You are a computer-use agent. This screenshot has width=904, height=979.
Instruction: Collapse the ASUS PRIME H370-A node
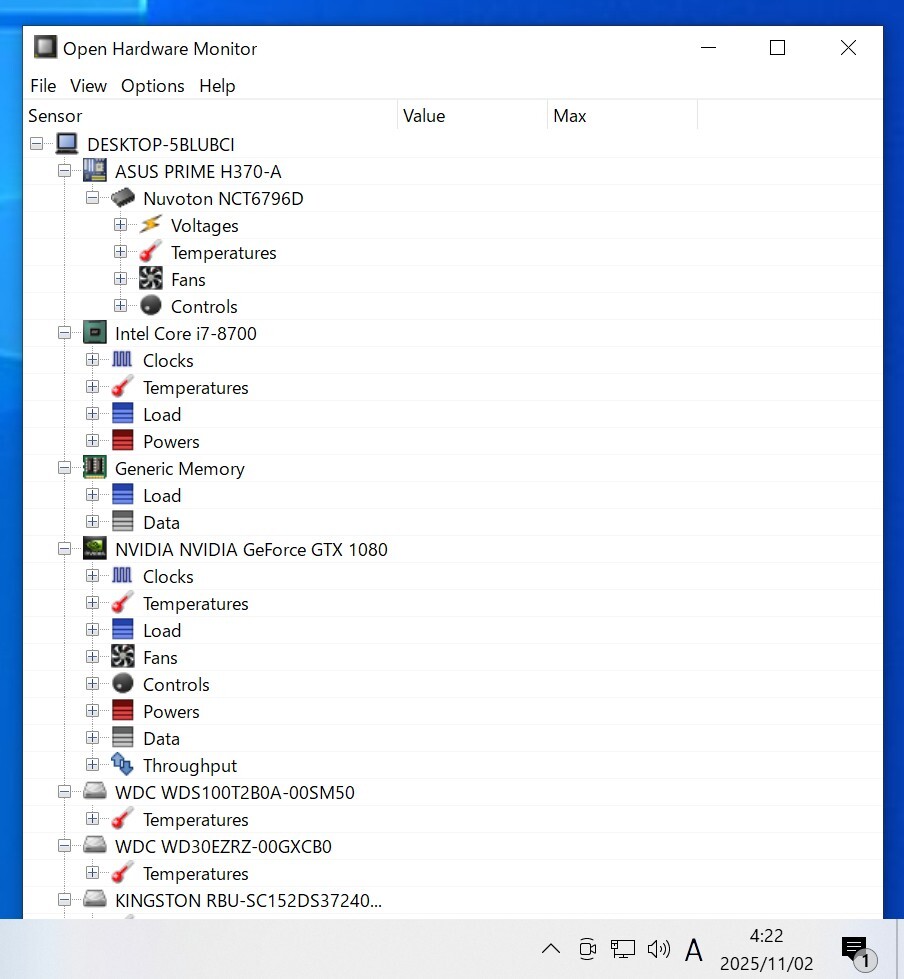(64, 170)
